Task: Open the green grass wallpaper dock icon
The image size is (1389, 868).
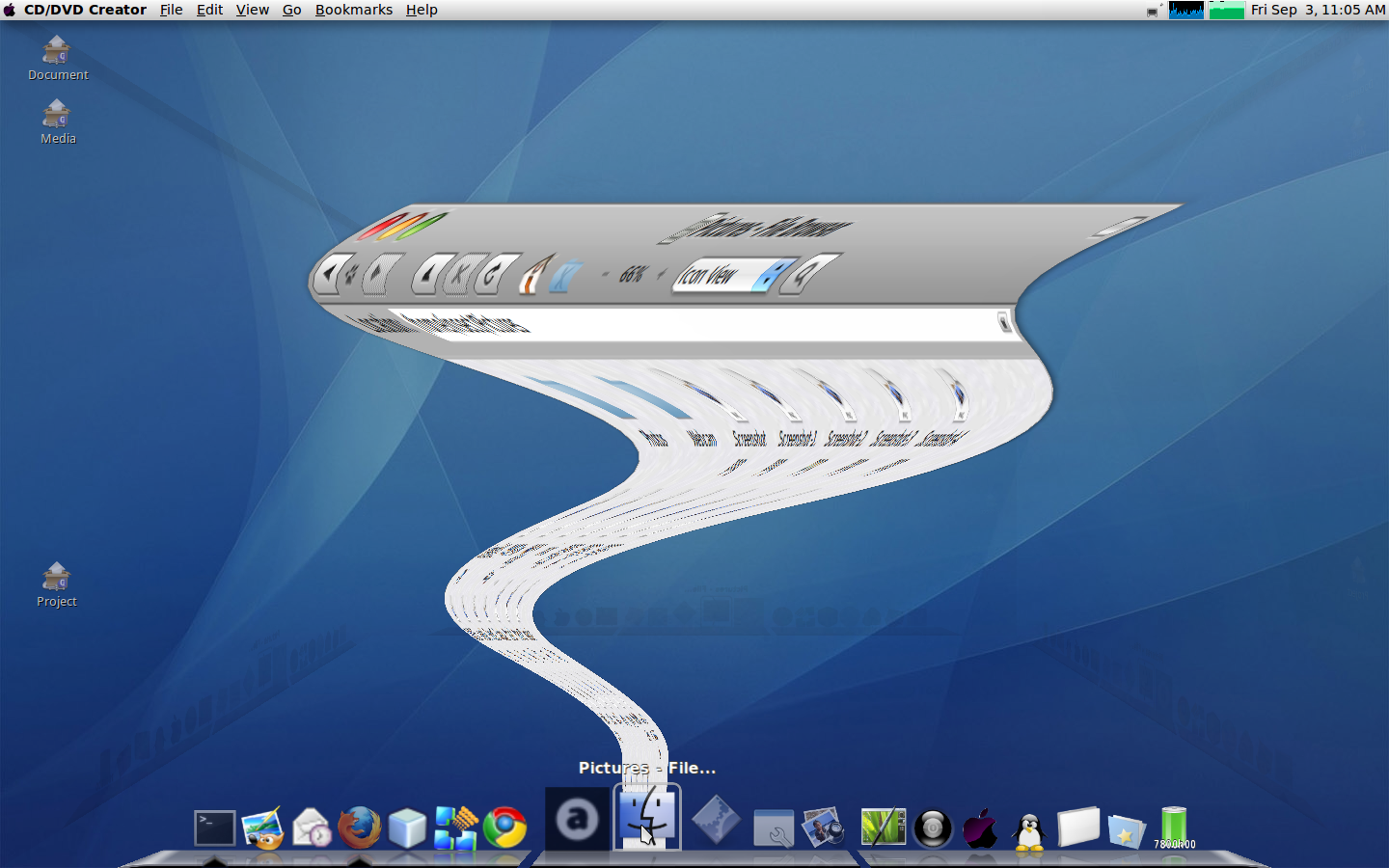Action: pyautogui.click(x=883, y=827)
